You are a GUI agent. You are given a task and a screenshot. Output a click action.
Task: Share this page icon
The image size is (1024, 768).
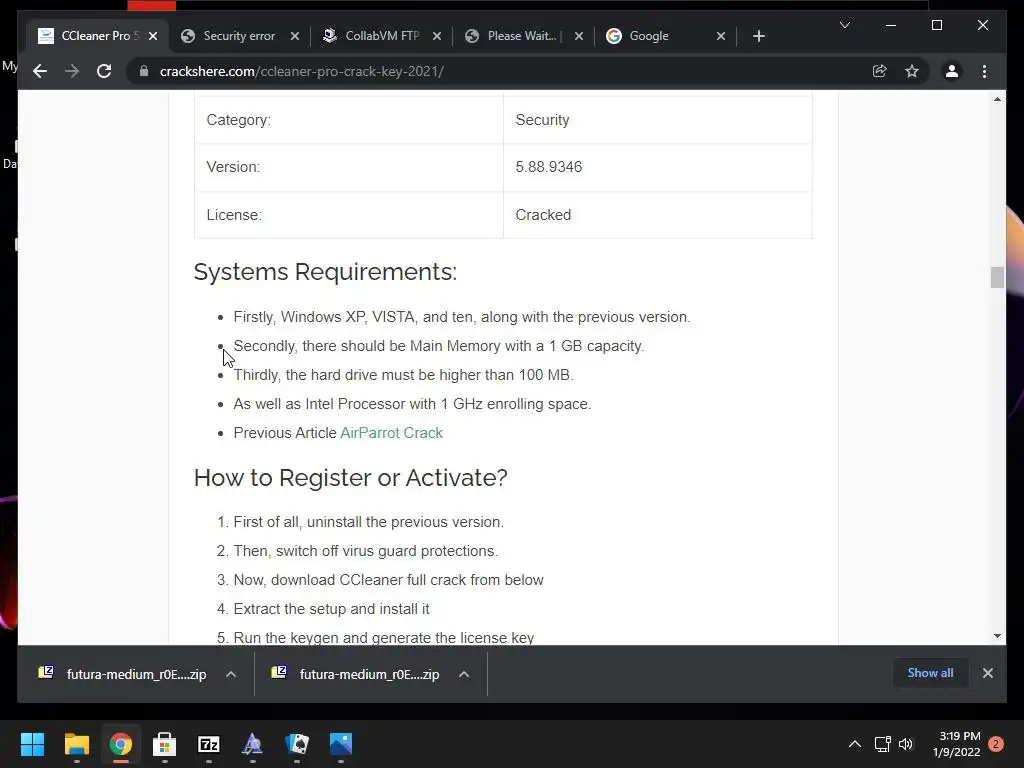coord(880,71)
